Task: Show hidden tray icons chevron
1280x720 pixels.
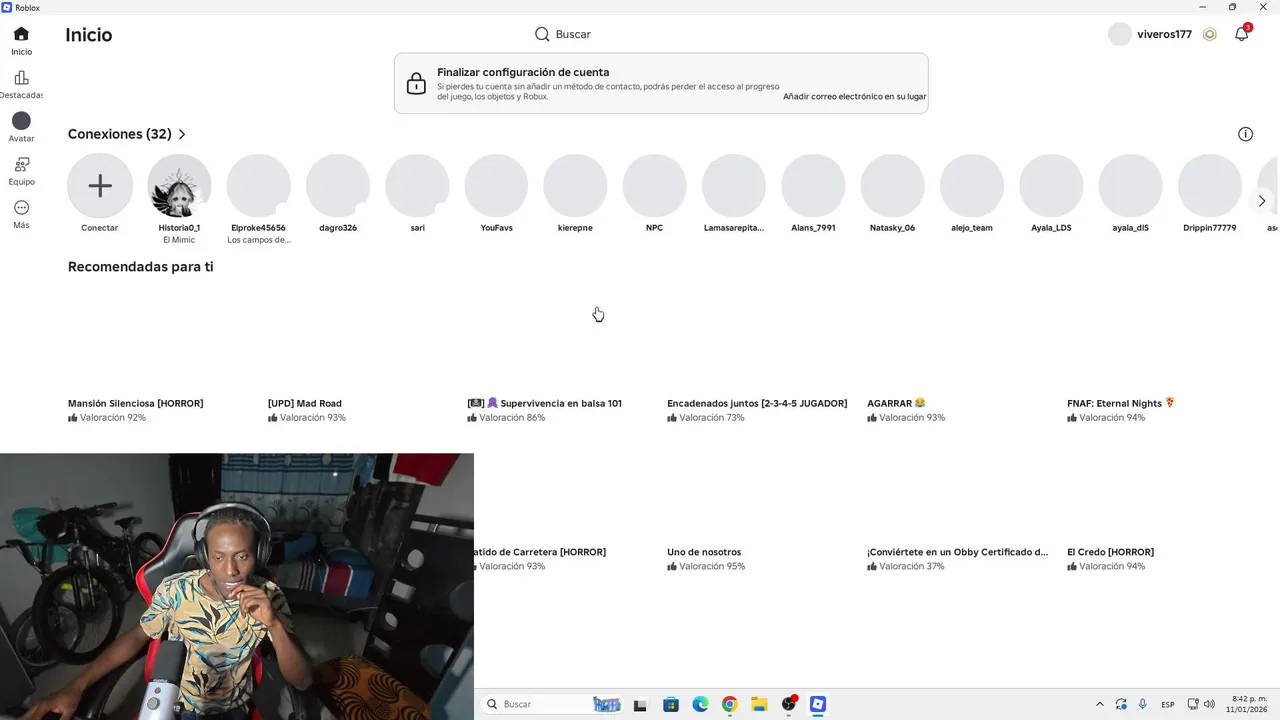Action: 1100,704
